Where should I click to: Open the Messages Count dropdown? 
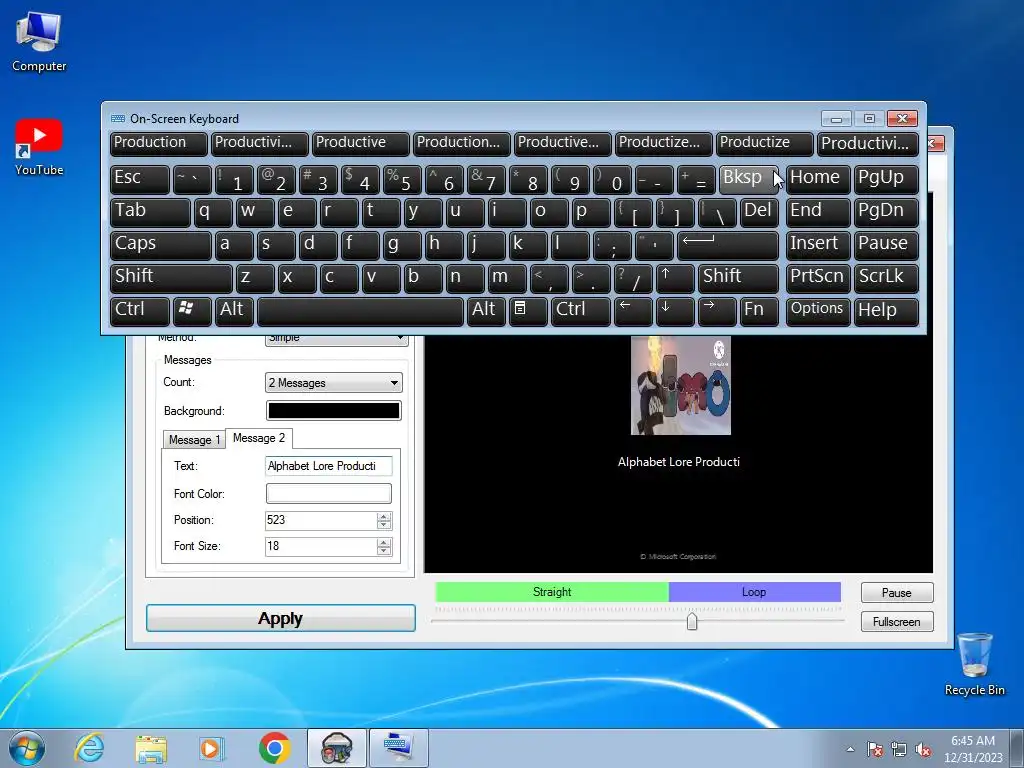334,383
